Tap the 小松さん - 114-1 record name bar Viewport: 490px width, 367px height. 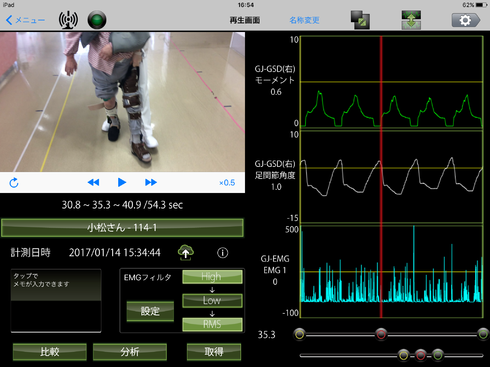click(x=122, y=228)
